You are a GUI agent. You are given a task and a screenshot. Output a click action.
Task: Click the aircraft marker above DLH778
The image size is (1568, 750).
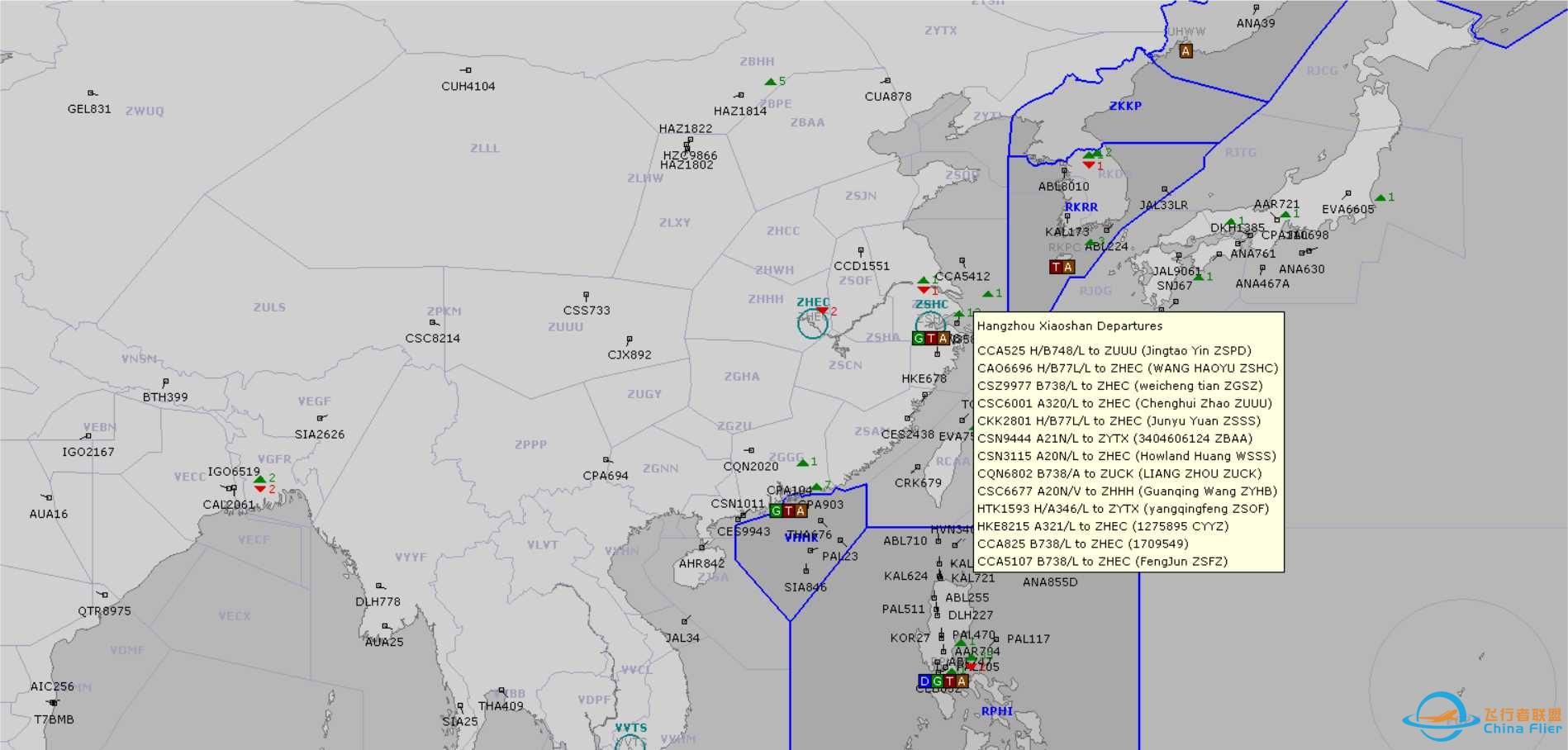click(380, 586)
